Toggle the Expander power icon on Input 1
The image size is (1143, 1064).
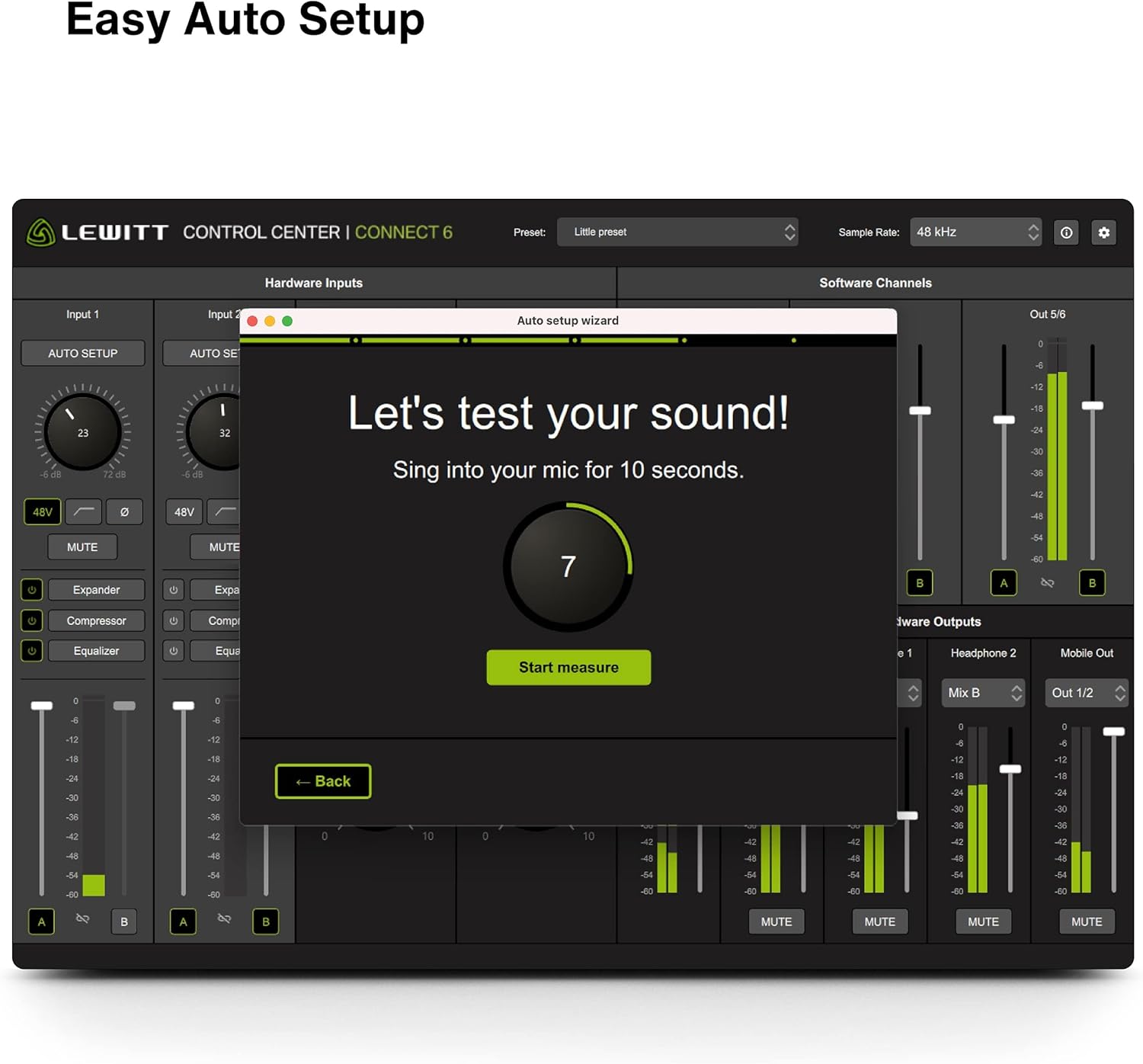point(32,590)
